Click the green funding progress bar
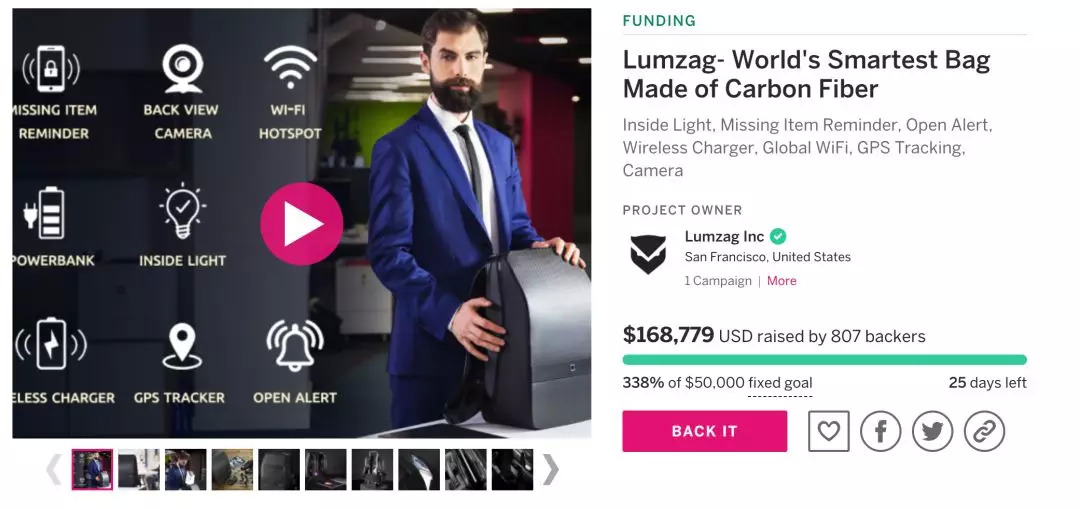This screenshot has height=509, width=1080. coord(824,360)
